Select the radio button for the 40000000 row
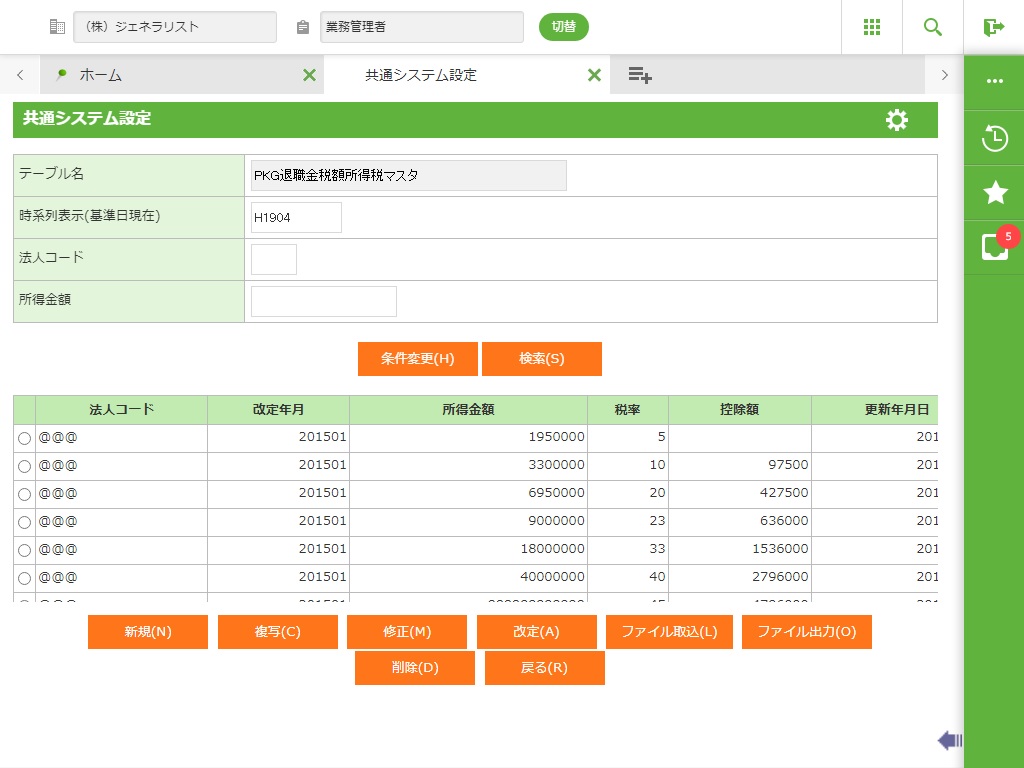Screen dimensions: 1024x768 click(24, 579)
